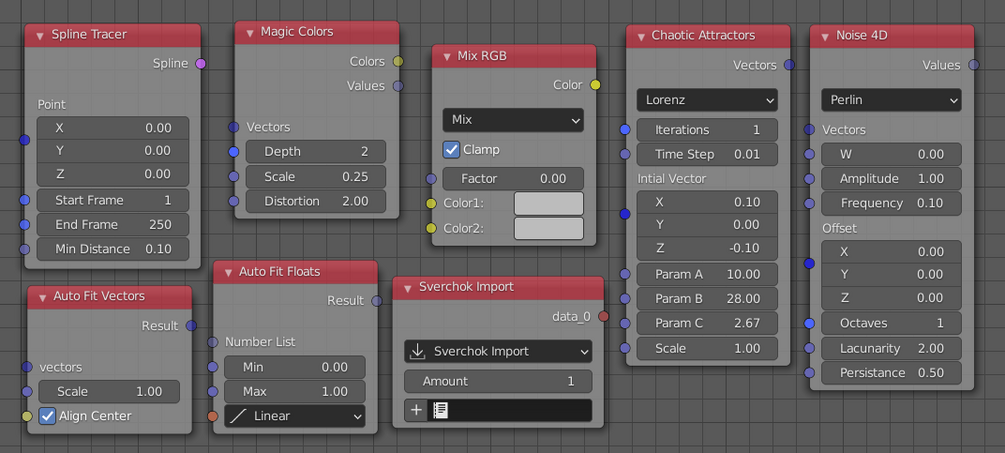This screenshot has height=453, width=1005.
Task: Click the Min Distance input socket
Action: click(24, 249)
